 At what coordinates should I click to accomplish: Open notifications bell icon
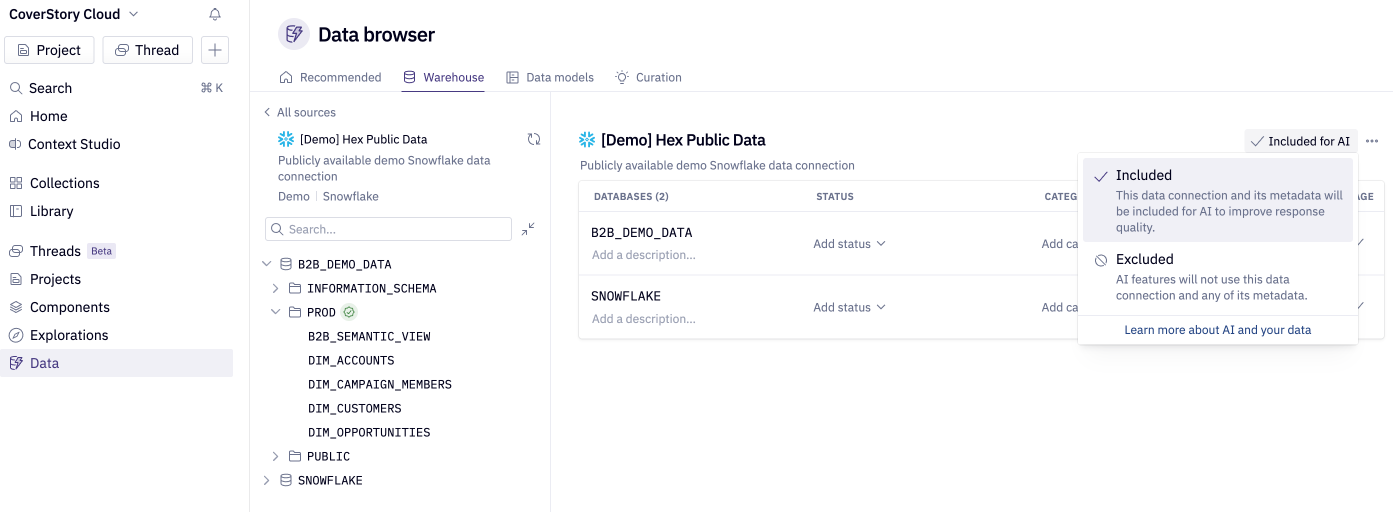pyautogui.click(x=215, y=14)
